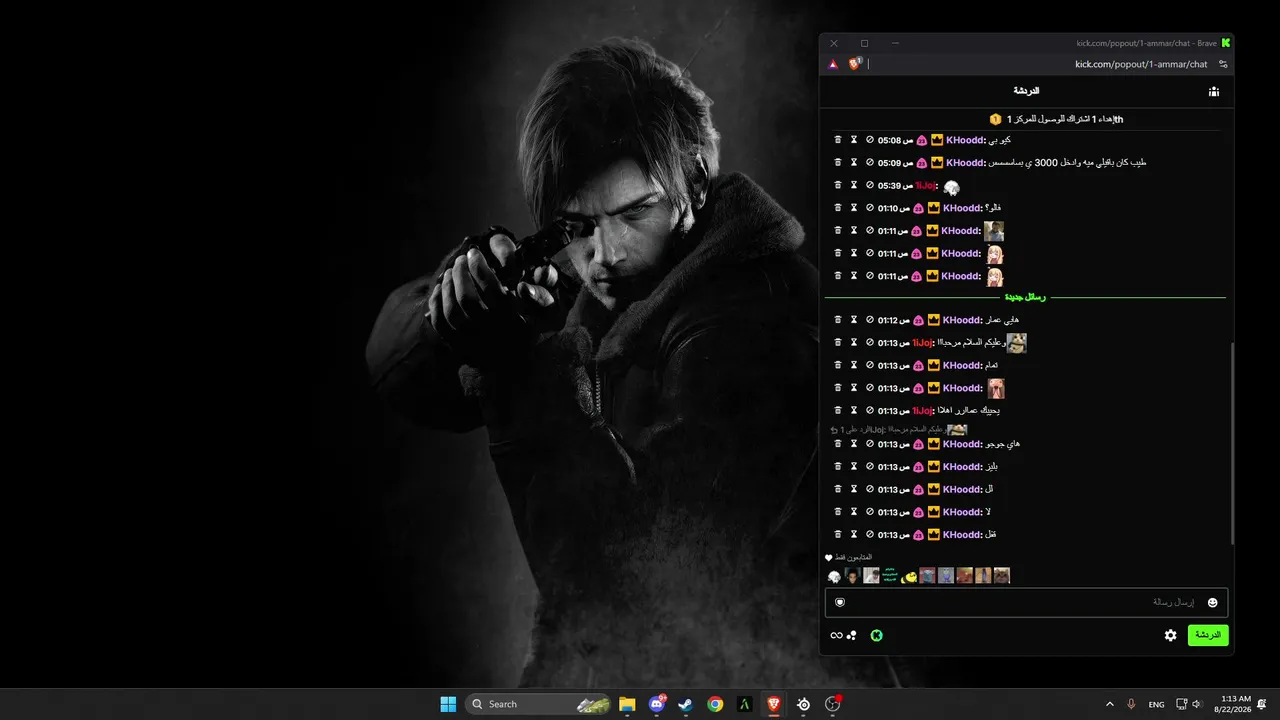The height and width of the screenshot is (720, 1280).
Task: Delete KHoodd's 01:10 message with trash icon
Action: [838, 208]
